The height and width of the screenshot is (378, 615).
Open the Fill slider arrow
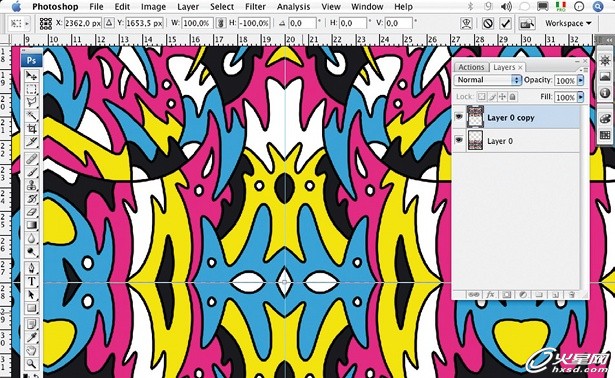click(581, 97)
